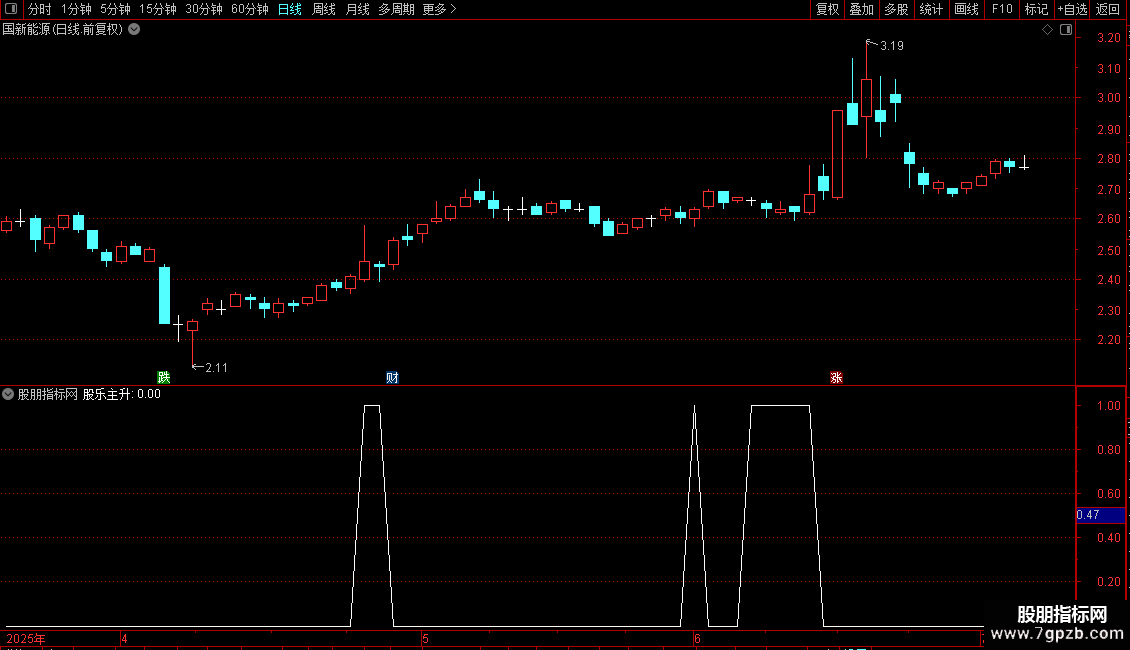
Task: Click month 4 on the time axis
Action: click(x=124, y=639)
